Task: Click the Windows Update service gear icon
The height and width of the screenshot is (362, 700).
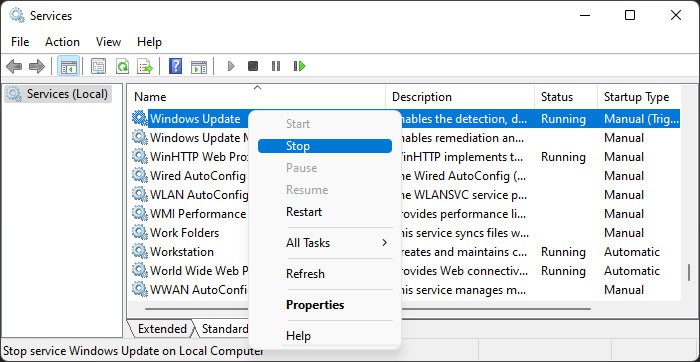Action: point(140,118)
